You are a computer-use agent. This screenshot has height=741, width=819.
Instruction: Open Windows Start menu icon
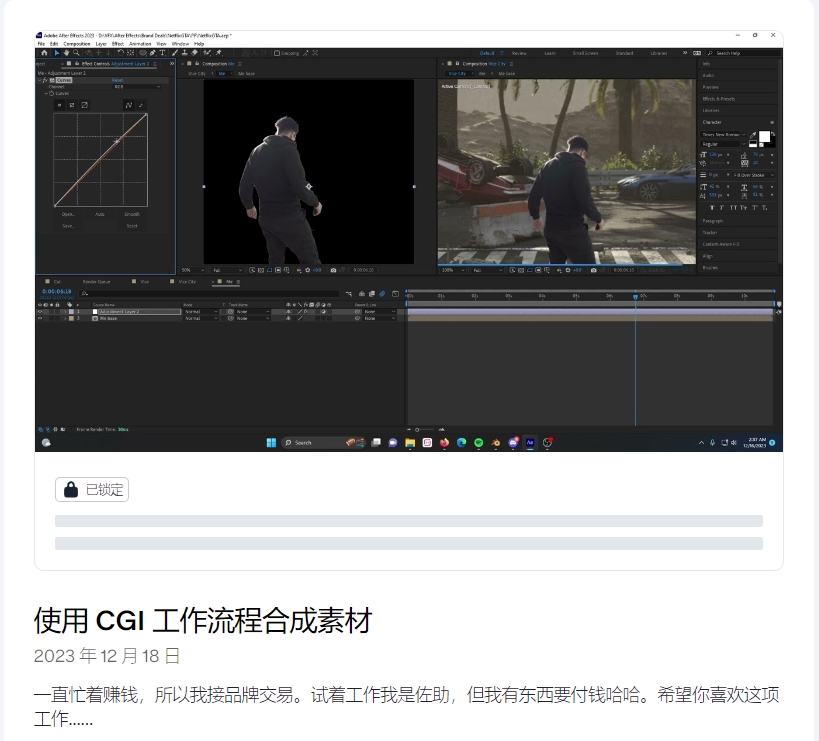(x=271, y=443)
